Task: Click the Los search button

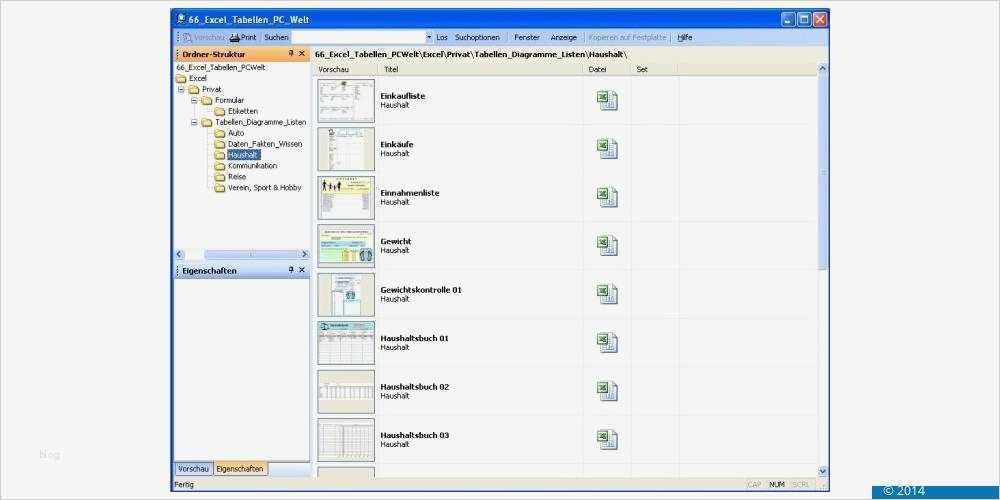Action: 441,38
